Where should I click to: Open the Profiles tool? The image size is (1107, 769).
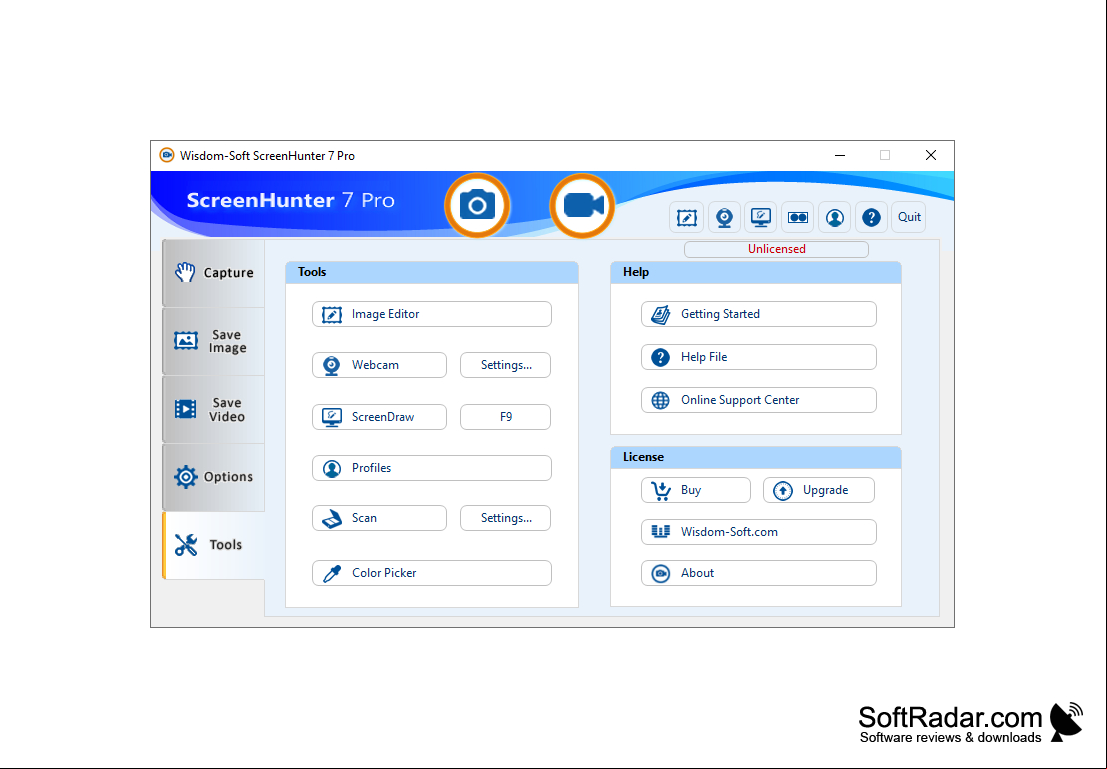coord(432,468)
